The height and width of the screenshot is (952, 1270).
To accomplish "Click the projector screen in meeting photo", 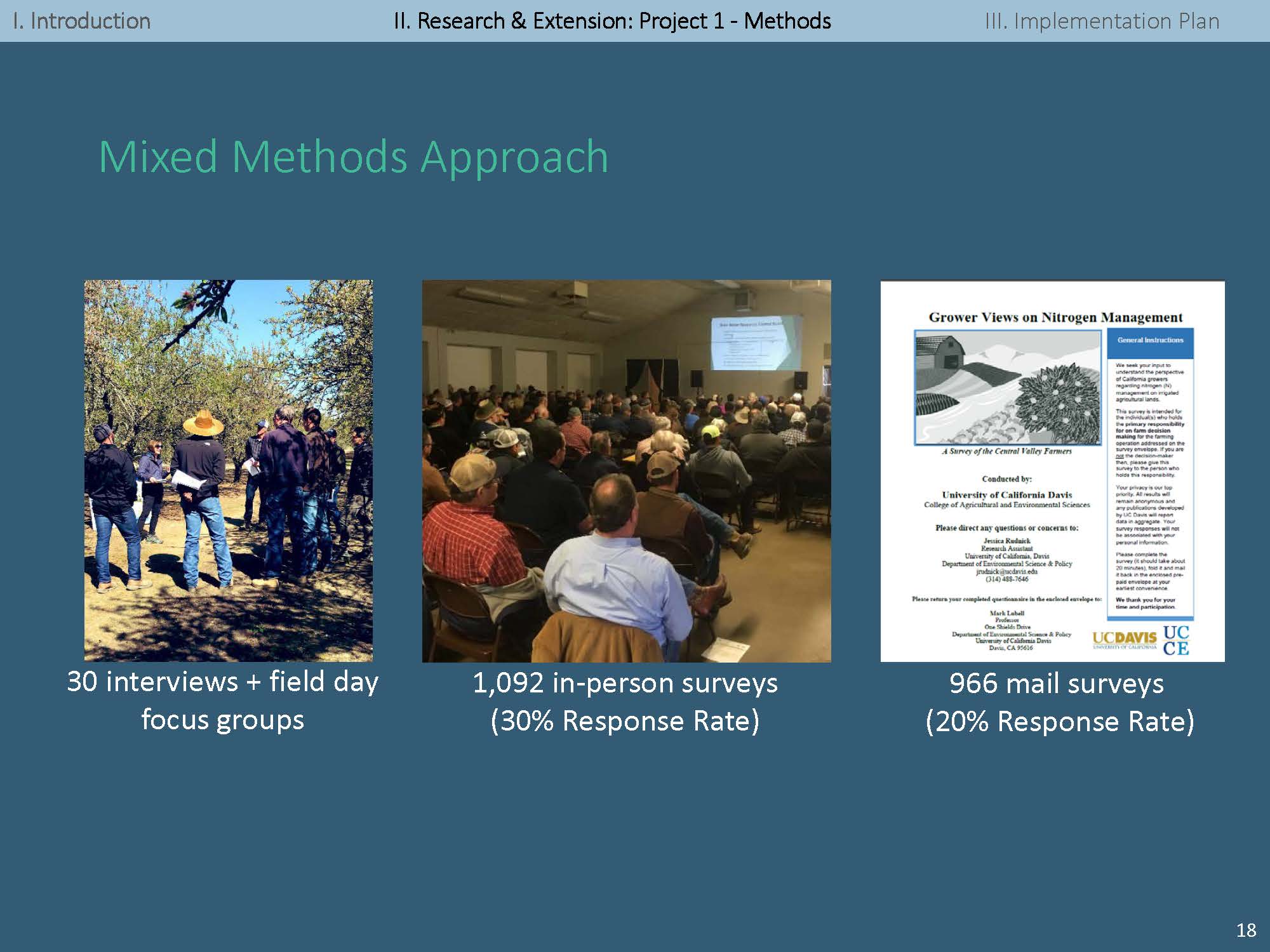I will [x=756, y=343].
